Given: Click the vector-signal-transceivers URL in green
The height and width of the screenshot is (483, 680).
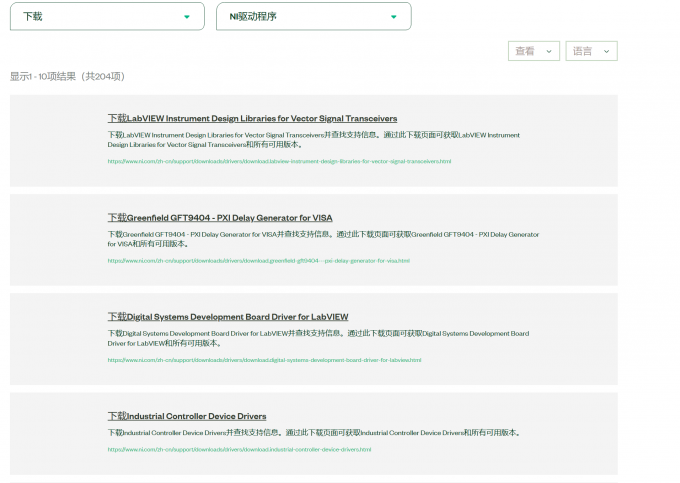Looking at the screenshot, I should (x=279, y=161).
